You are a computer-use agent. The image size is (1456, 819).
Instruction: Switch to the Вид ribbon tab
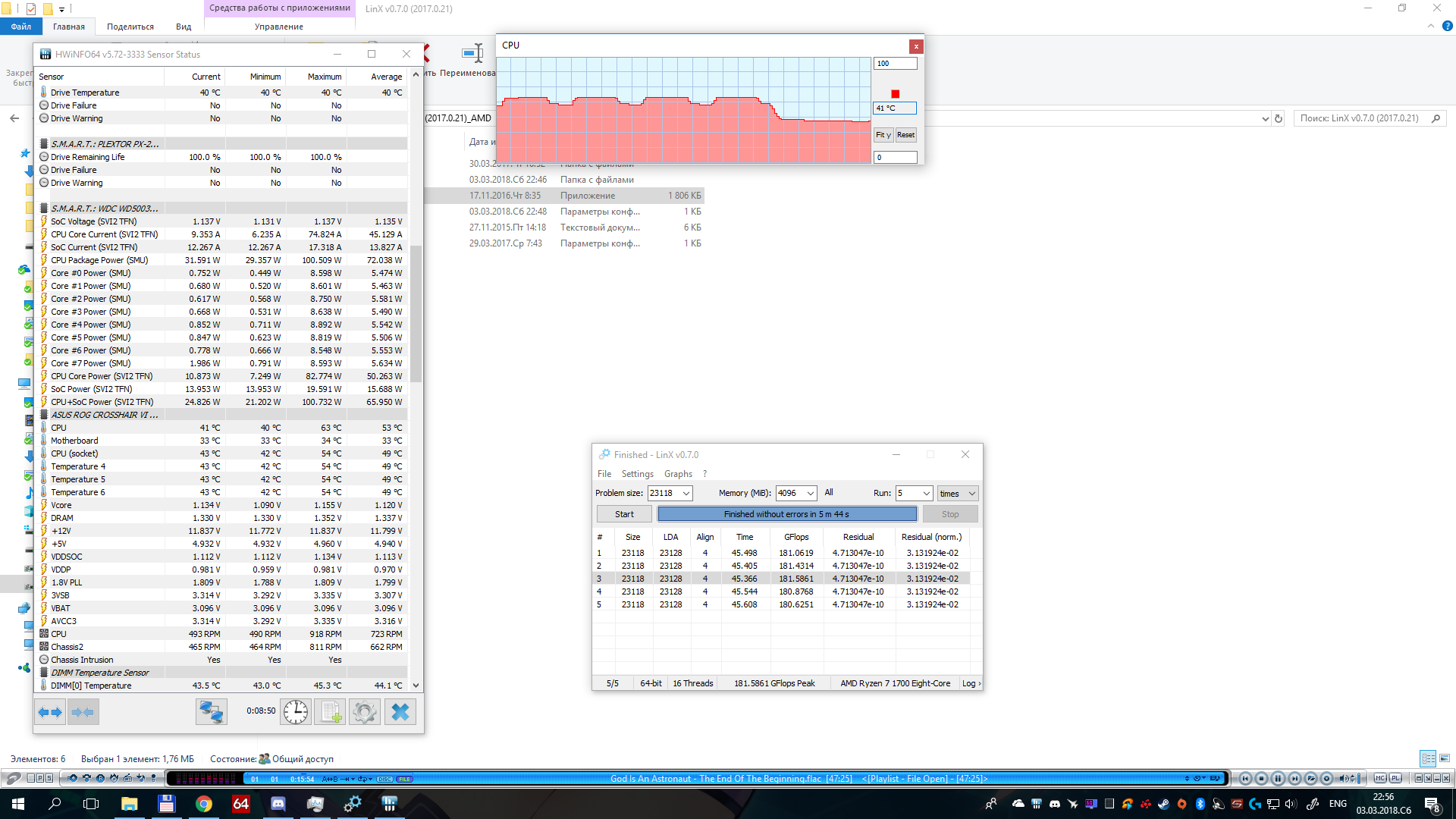coord(184,27)
